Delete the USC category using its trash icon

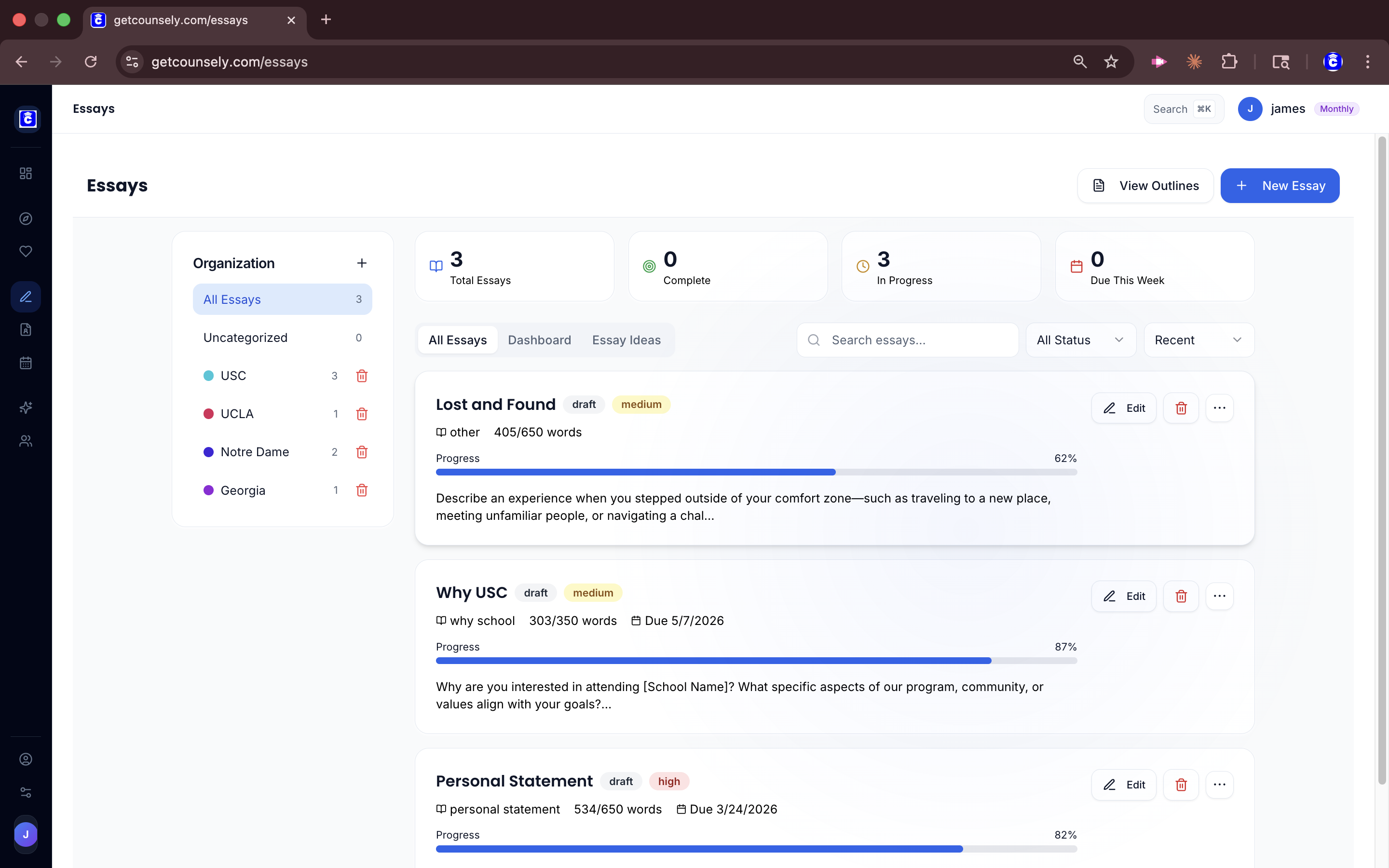click(362, 376)
